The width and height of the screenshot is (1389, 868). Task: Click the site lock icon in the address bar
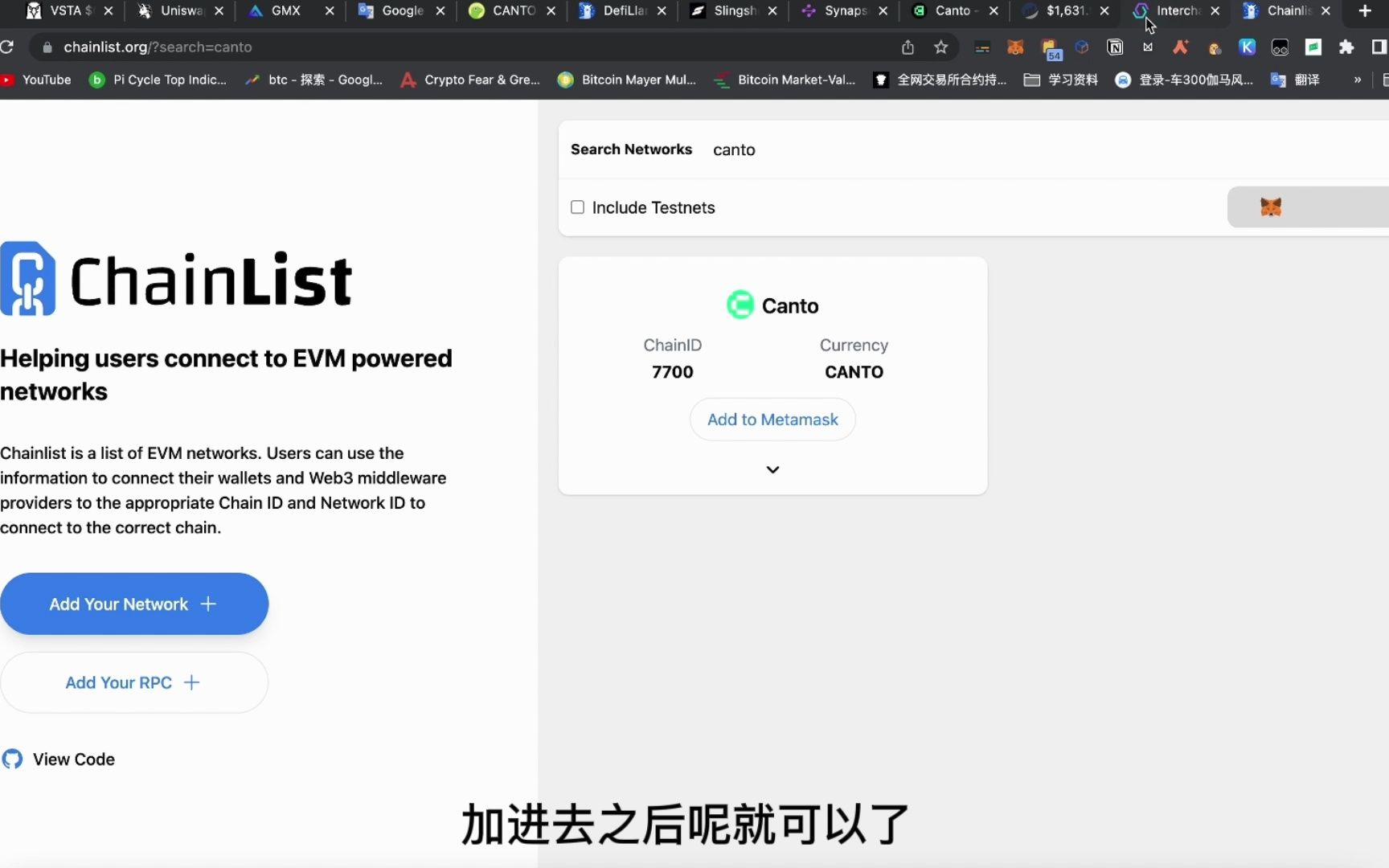(x=47, y=47)
